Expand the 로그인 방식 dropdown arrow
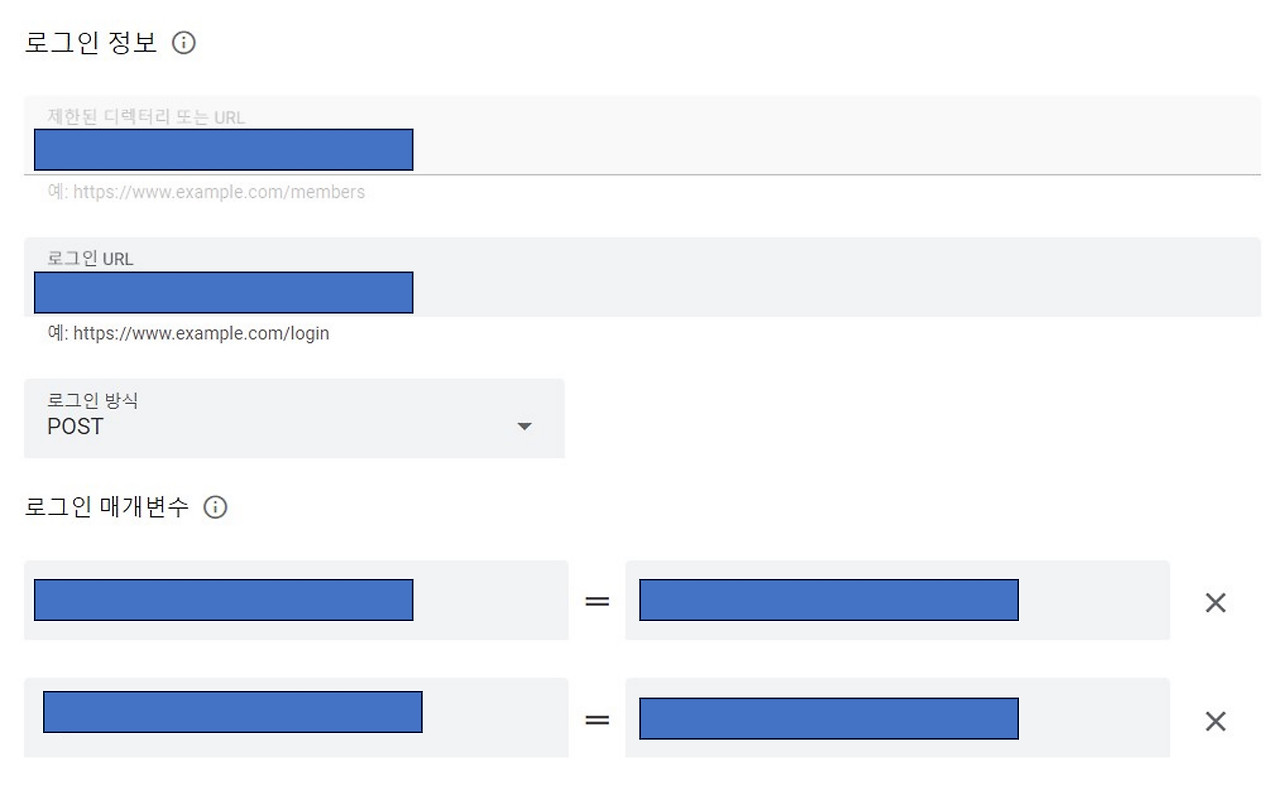1280x804 pixels. 524,427
